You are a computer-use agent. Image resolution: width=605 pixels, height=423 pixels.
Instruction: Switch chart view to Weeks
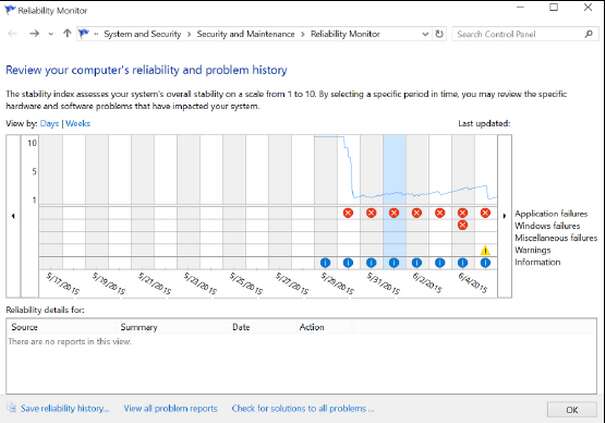(x=77, y=124)
